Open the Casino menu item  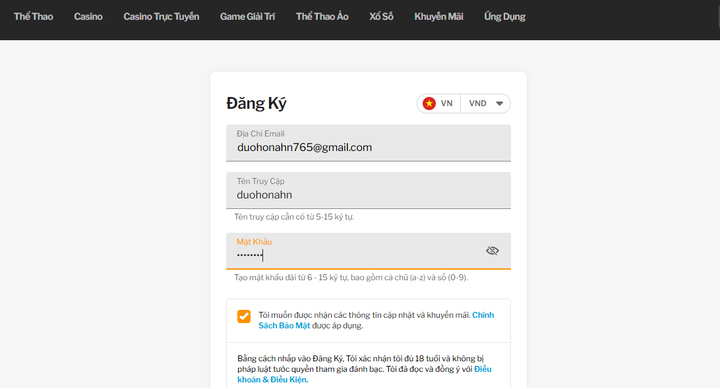pyautogui.click(x=88, y=17)
